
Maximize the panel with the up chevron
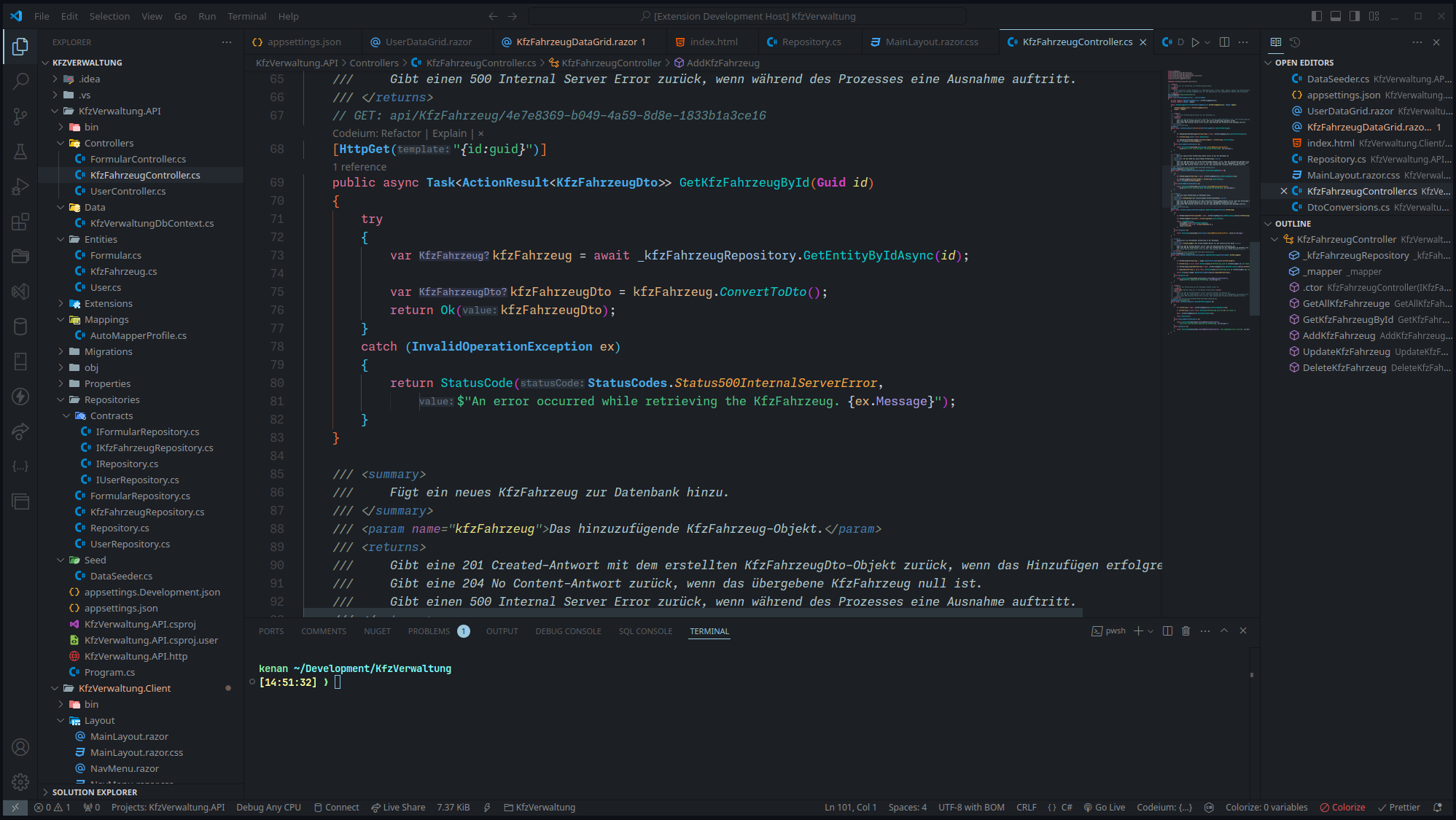[x=1224, y=631]
